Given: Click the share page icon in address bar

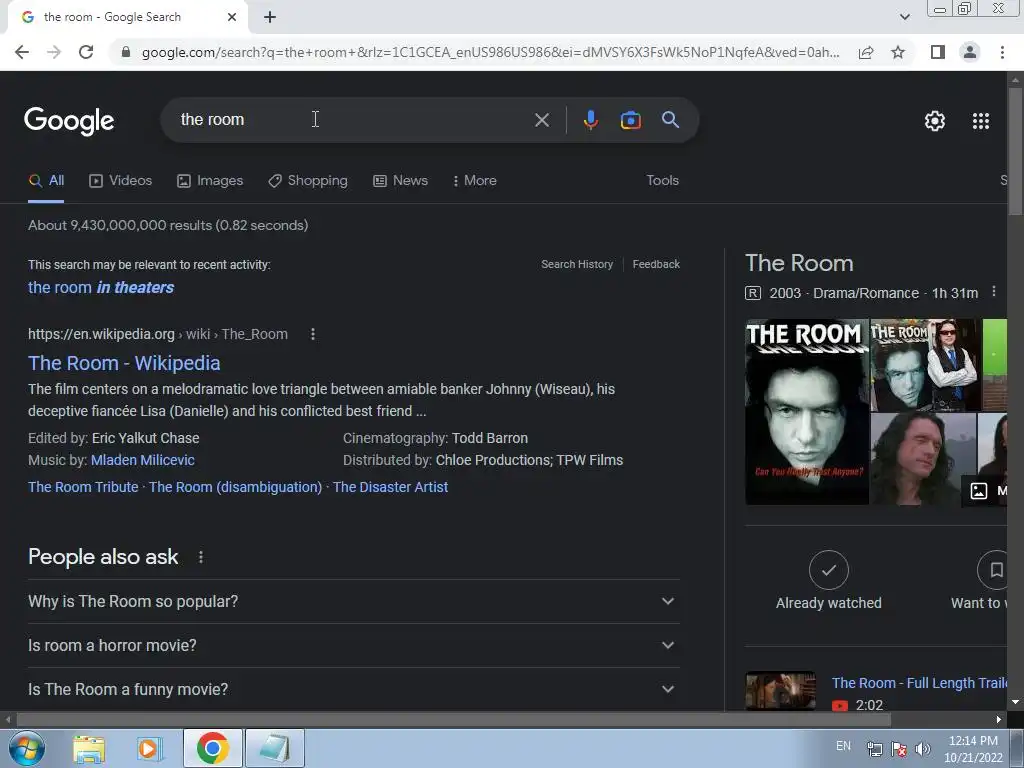Looking at the screenshot, I should point(866,52).
